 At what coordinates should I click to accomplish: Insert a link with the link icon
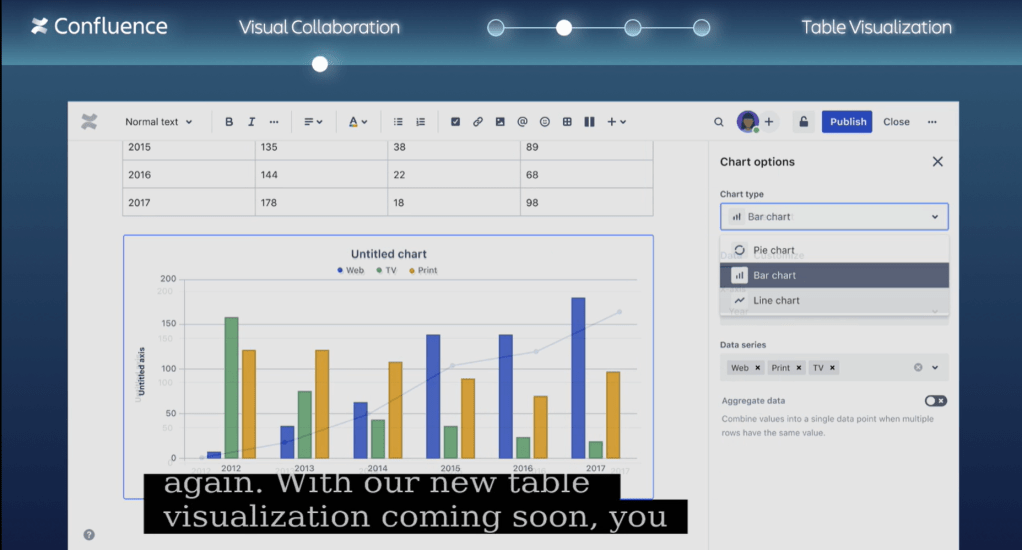pyautogui.click(x=478, y=122)
